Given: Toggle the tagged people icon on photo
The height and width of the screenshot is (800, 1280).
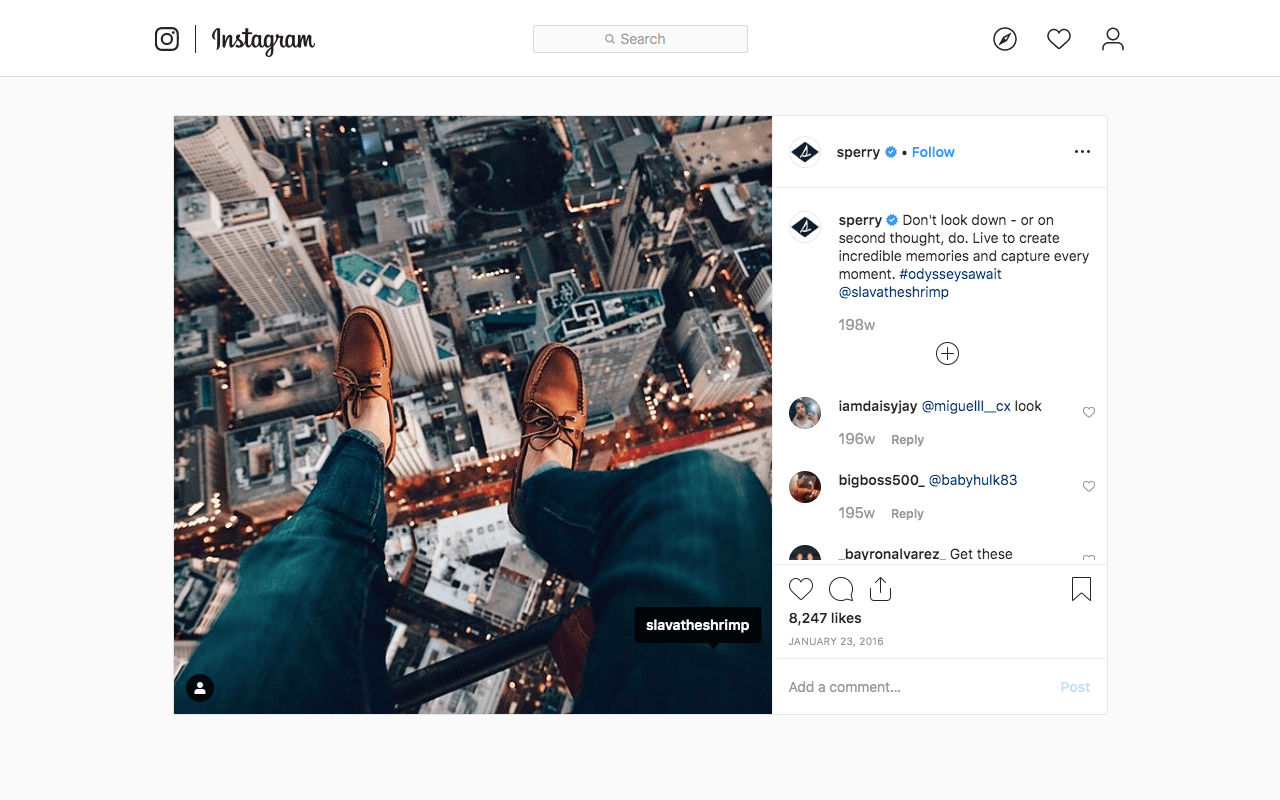Looking at the screenshot, I should pyautogui.click(x=200, y=687).
